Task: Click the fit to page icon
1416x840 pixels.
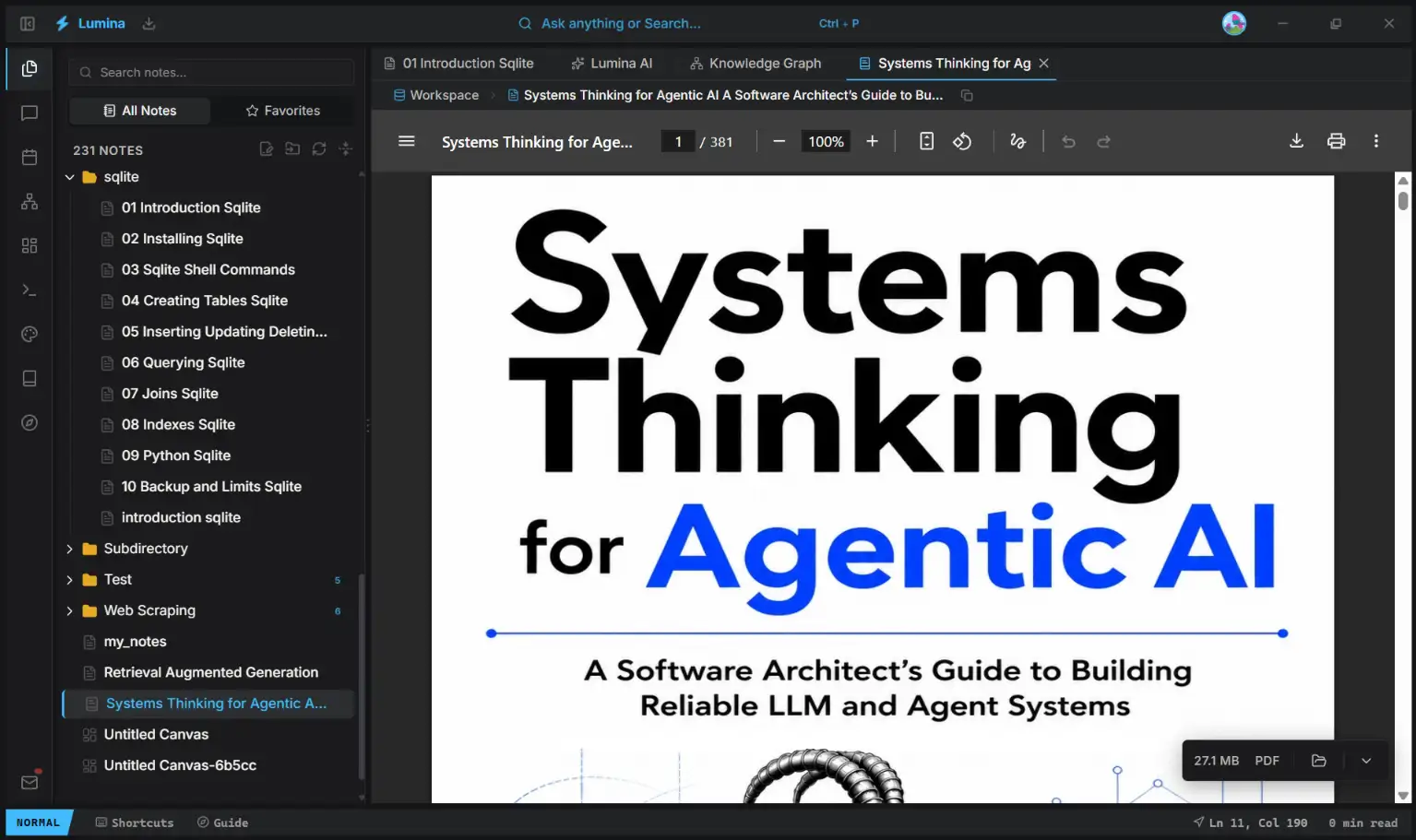Action: coord(926,141)
